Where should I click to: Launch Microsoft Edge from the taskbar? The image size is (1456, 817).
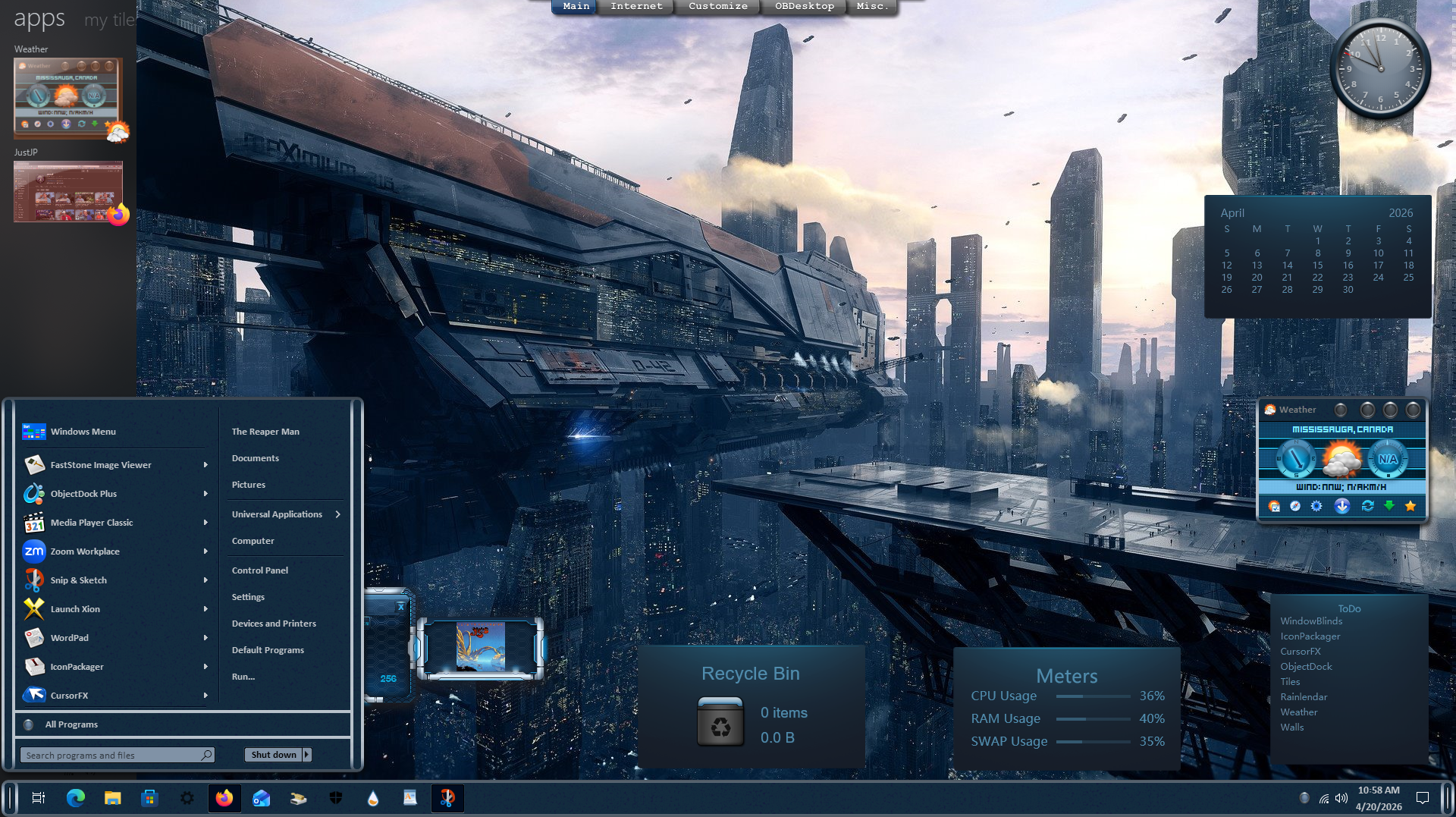click(x=75, y=798)
